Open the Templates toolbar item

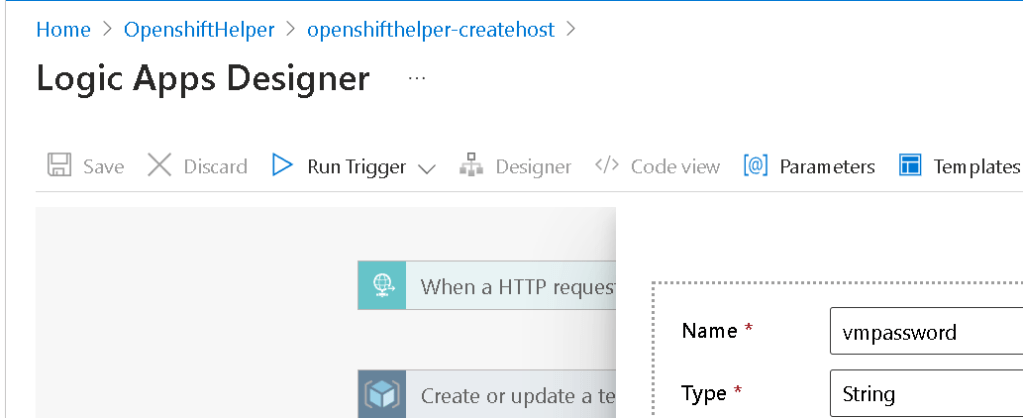[959, 166]
